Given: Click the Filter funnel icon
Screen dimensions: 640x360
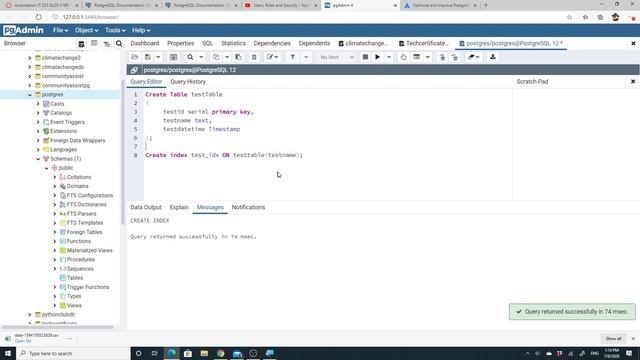Looking at the screenshot, I should pyautogui.click(x=293, y=57).
